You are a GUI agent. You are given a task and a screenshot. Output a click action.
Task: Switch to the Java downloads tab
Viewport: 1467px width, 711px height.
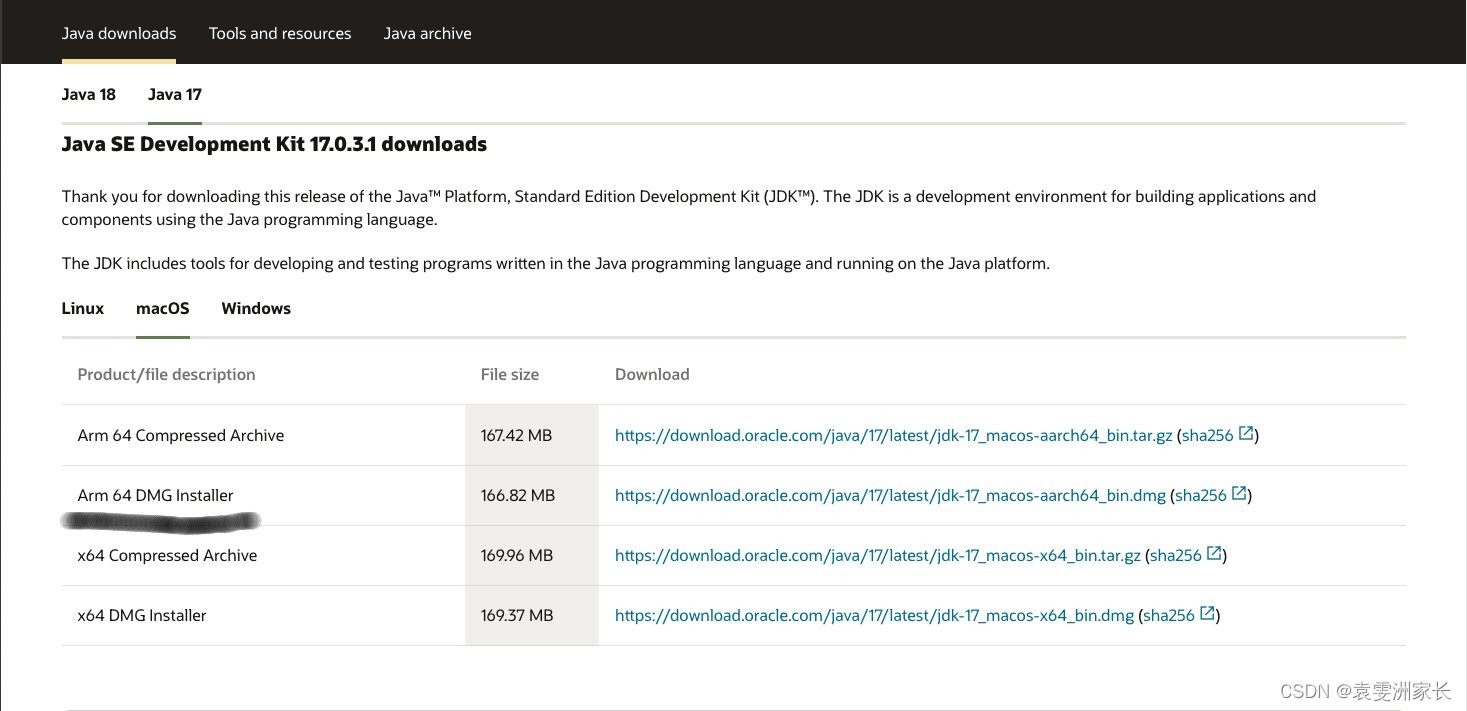(119, 33)
